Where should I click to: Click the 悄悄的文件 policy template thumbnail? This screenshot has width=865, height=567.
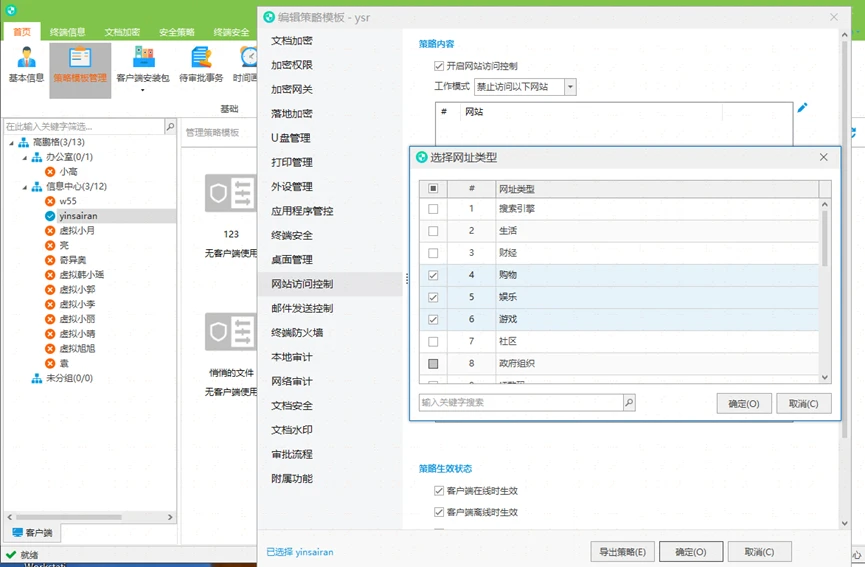click(231, 331)
